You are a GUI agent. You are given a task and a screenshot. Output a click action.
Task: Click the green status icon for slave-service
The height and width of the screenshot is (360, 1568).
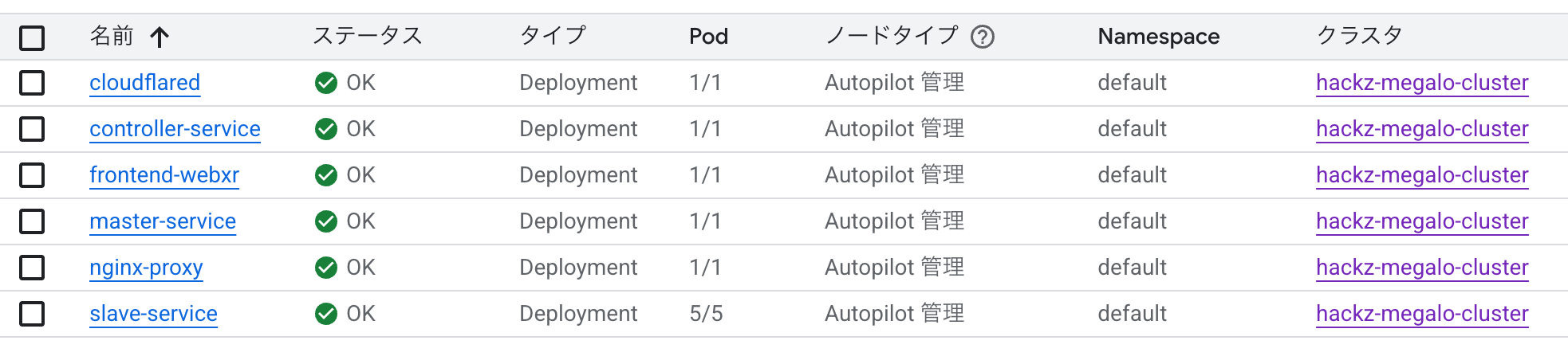(x=325, y=314)
